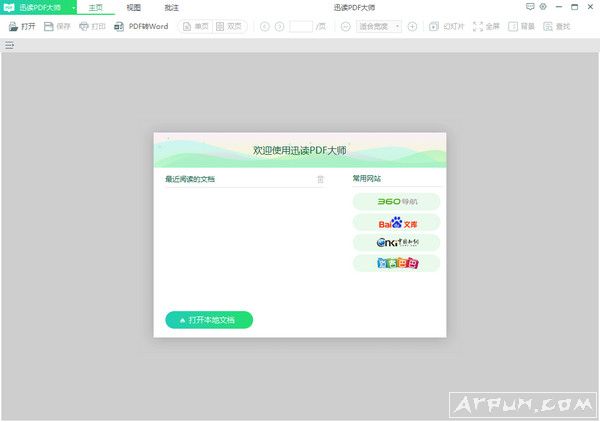The width and height of the screenshot is (600, 422).
Task: Maximize the window
Action: click(574, 7)
